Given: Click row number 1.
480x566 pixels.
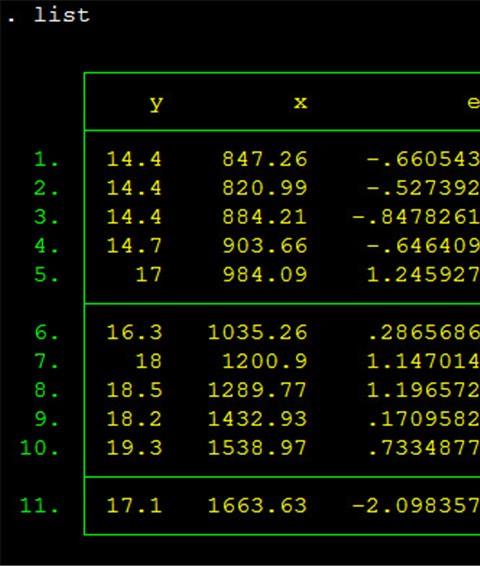Looking at the screenshot, I should coord(46,159).
